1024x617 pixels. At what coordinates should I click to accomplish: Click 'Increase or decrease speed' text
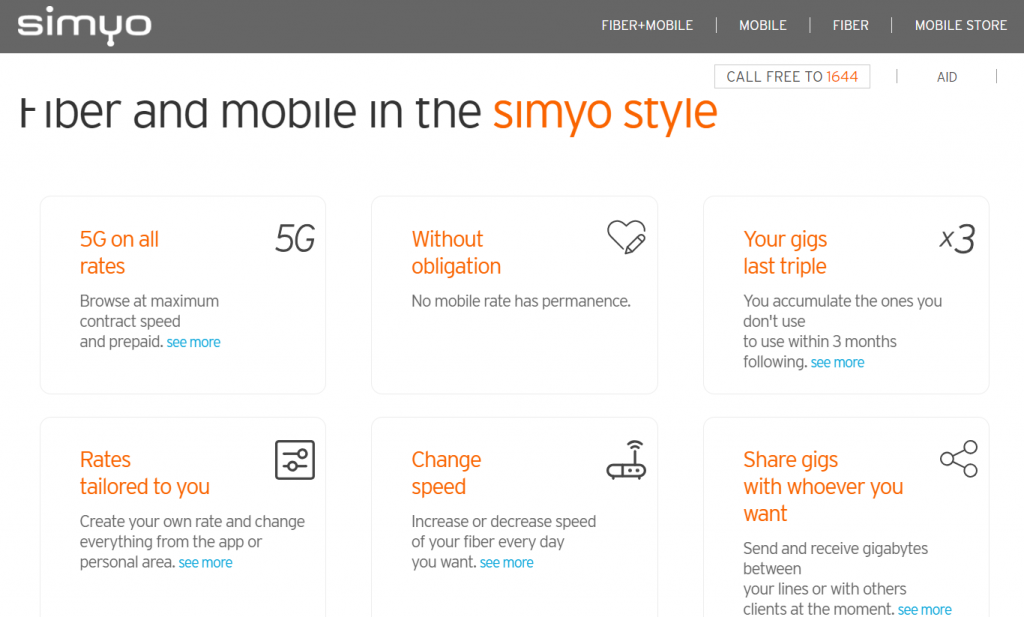[x=504, y=522]
